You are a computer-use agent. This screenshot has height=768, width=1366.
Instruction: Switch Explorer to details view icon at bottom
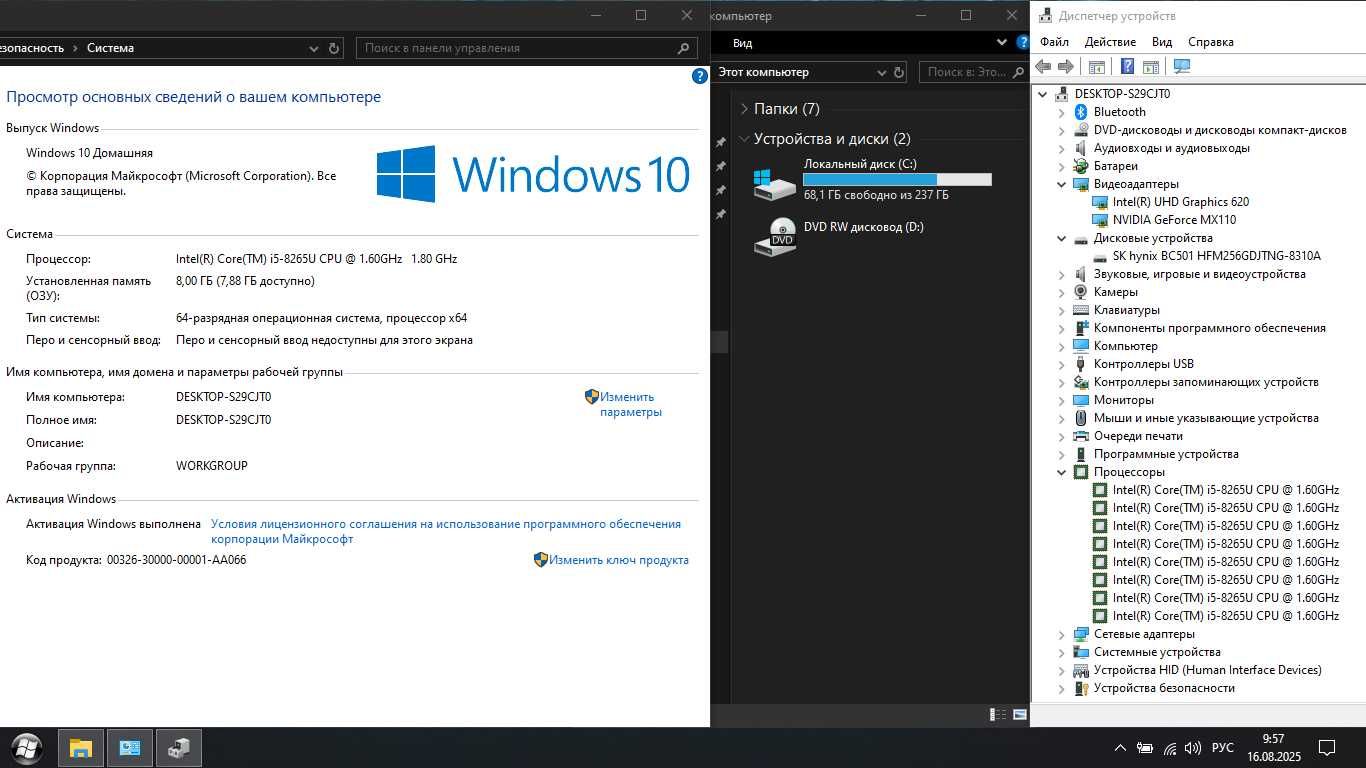click(998, 714)
